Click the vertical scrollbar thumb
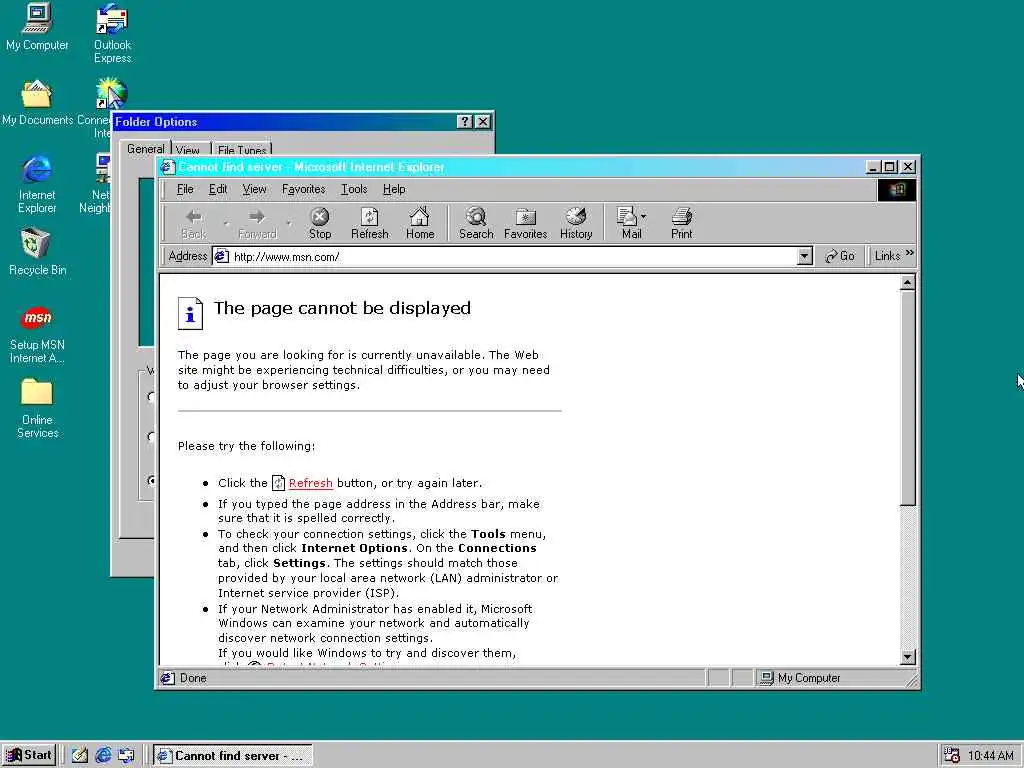 907,398
